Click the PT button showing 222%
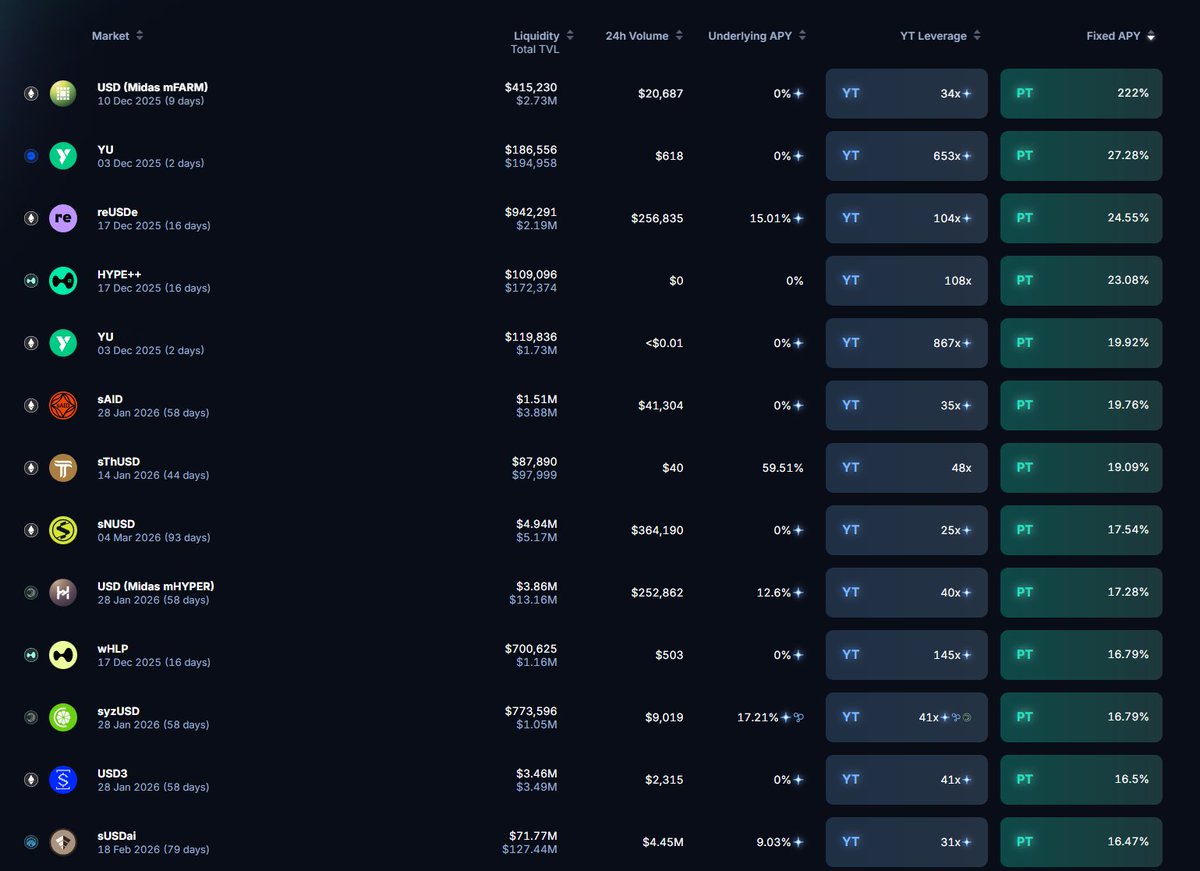1200x871 pixels. (x=1080, y=93)
